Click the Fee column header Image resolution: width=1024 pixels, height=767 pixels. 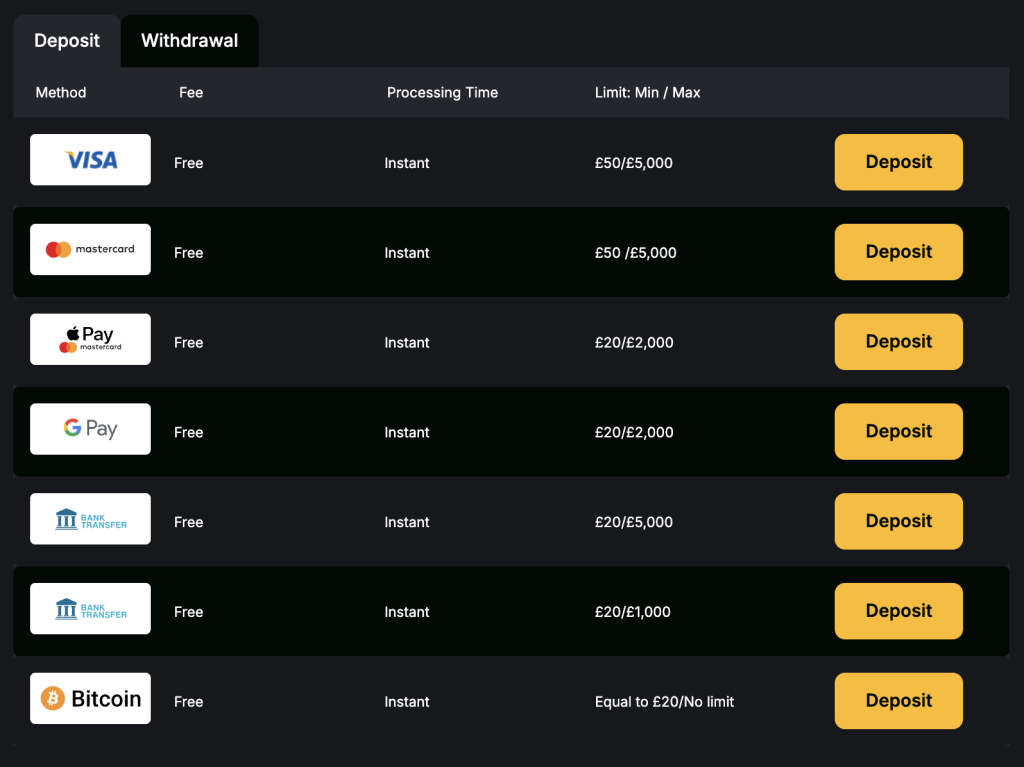[x=190, y=92]
